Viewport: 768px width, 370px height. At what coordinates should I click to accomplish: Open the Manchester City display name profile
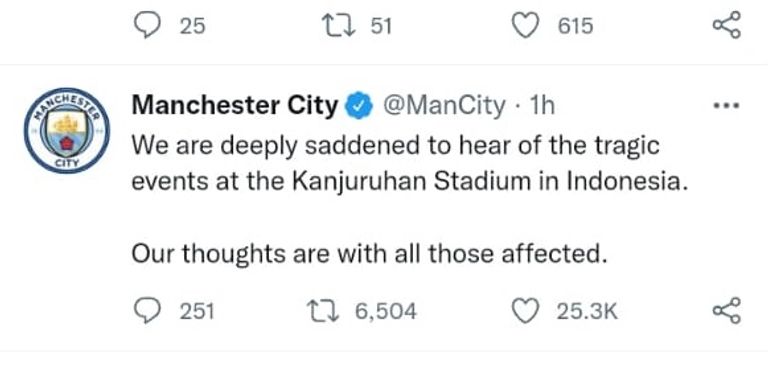click(x=235, y=105)
